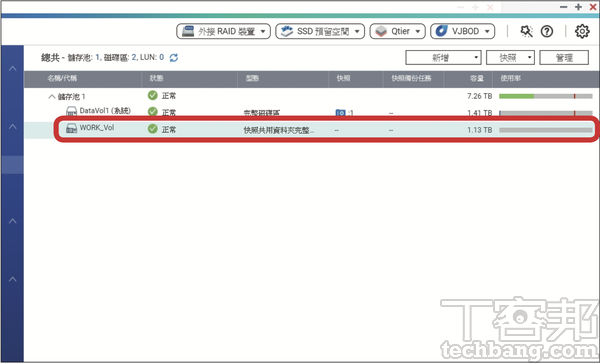Refresh the storage summary with refresh icon

pyautogui.click(x=174, y=58)
